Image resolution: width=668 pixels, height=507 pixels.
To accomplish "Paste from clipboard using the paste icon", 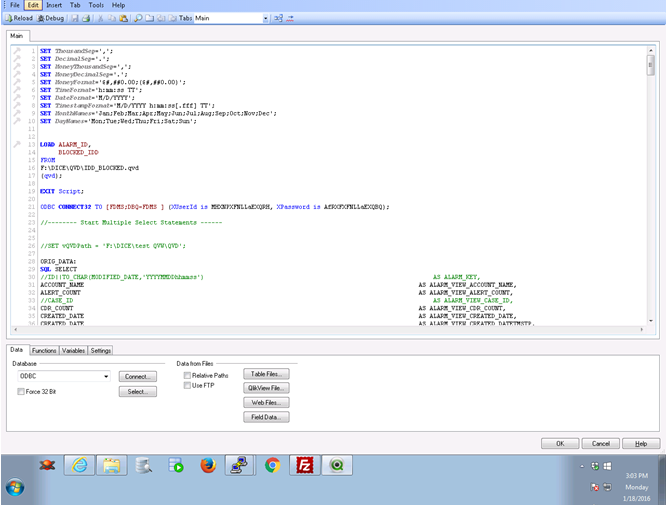I will coord(124,18).
